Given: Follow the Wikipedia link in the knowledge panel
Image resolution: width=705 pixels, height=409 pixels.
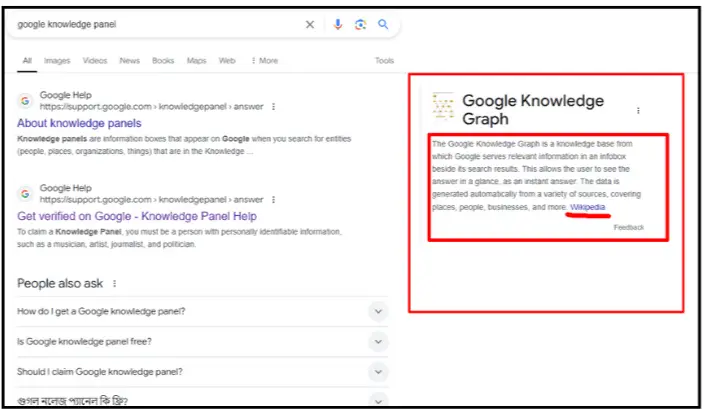Looking at the screenshot, I should (x=588, y=207).
